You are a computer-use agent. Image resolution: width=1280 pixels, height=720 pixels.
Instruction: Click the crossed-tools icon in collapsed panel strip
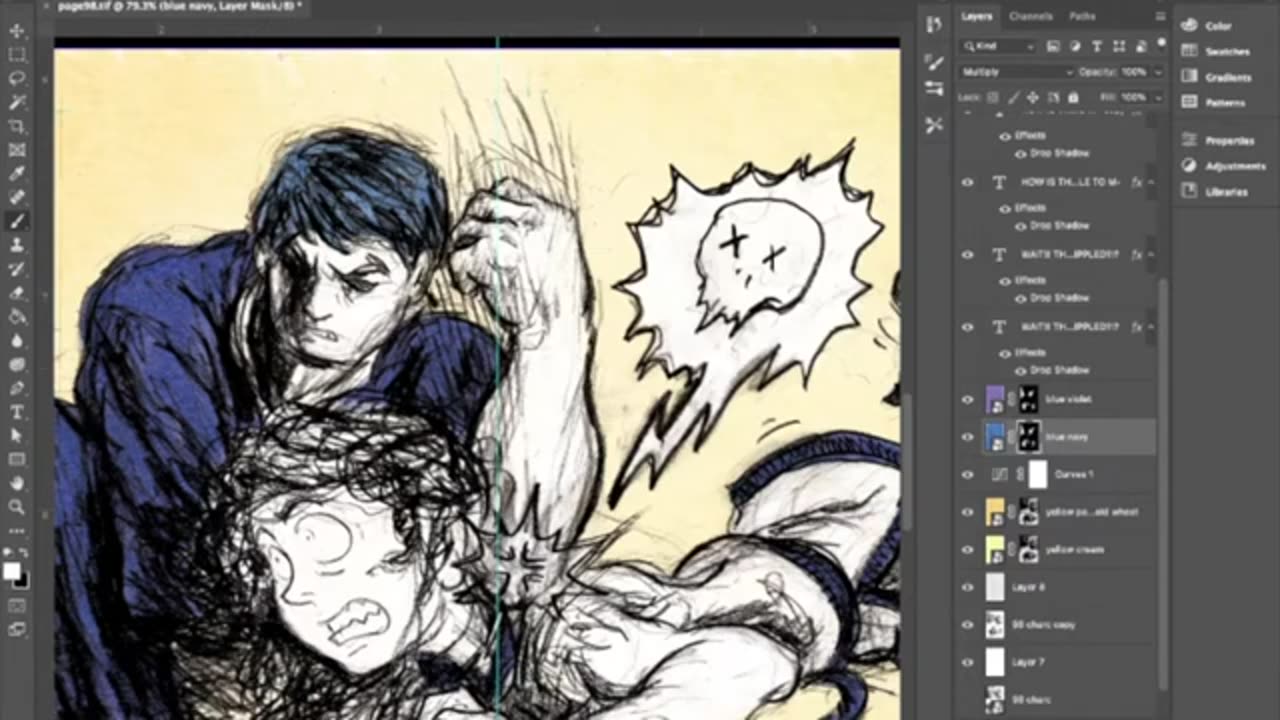click(x=934, y=125)
